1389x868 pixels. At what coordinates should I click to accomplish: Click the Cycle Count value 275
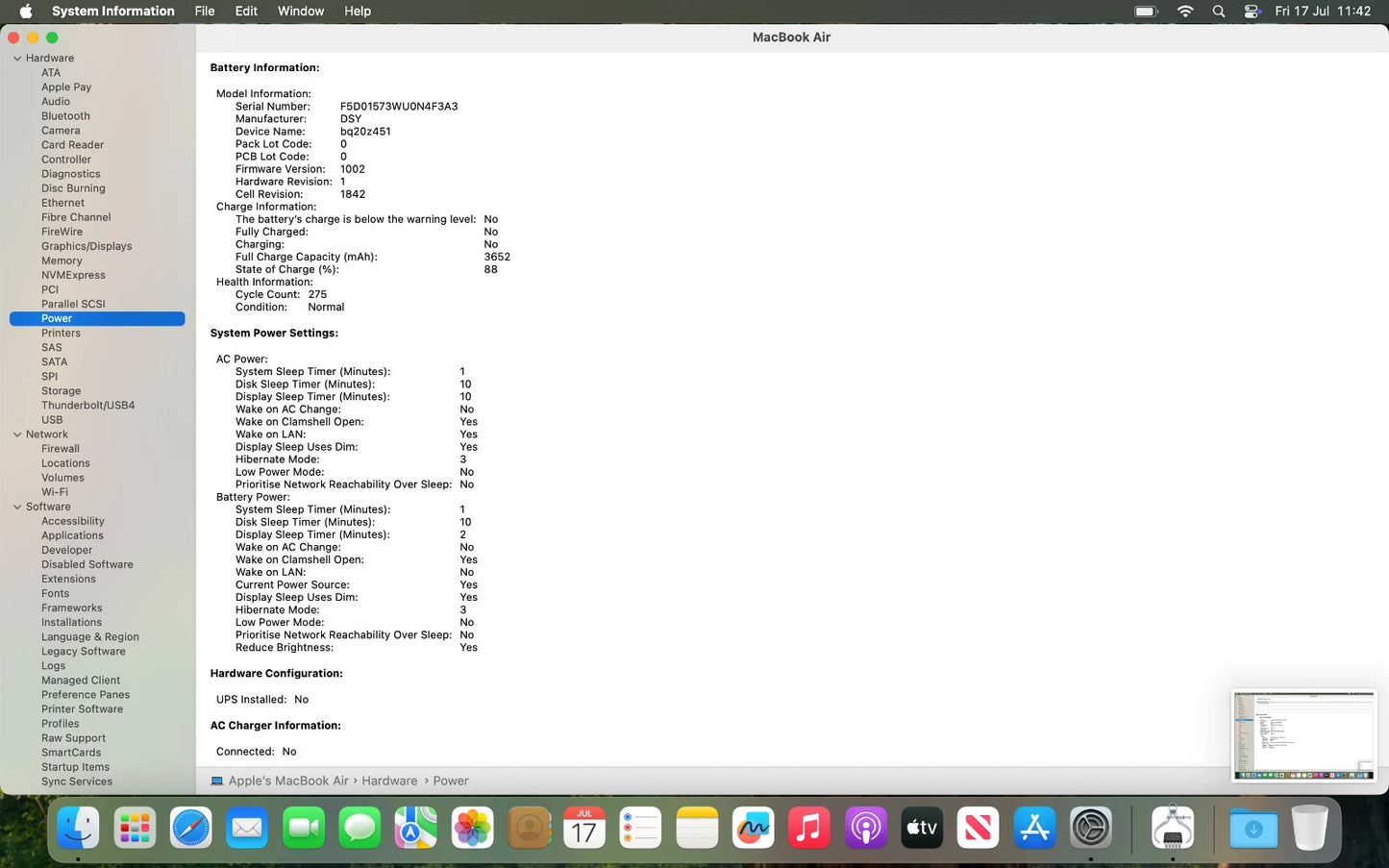coord(317,295)
